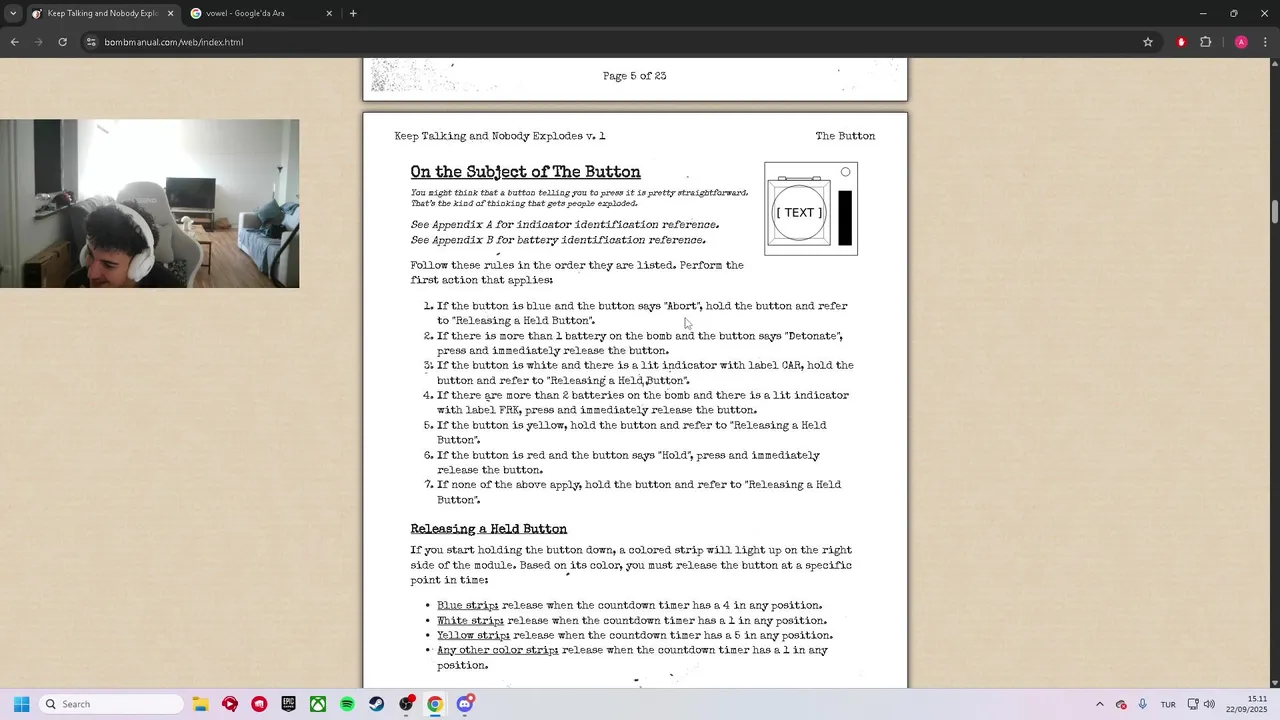Image resolution: width=1280 pixels, height=720 pixels.
Task: Click the 'White strip:' release instruction
Action: pos(632,621)
